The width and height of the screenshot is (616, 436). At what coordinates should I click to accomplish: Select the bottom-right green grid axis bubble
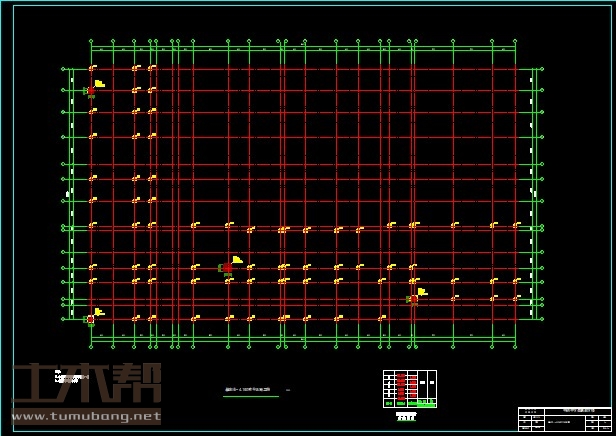515,346
